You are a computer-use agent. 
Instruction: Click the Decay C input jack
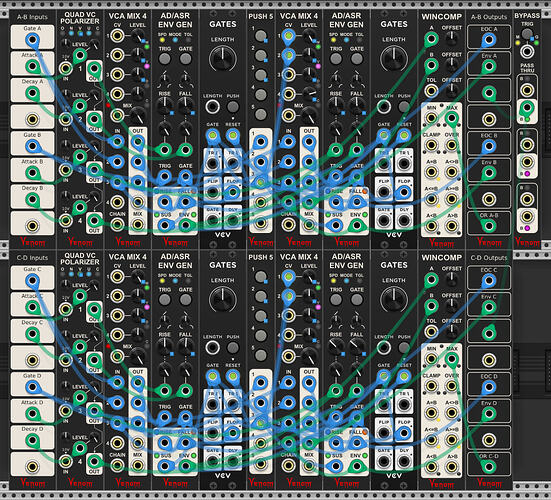click(32, 333)
